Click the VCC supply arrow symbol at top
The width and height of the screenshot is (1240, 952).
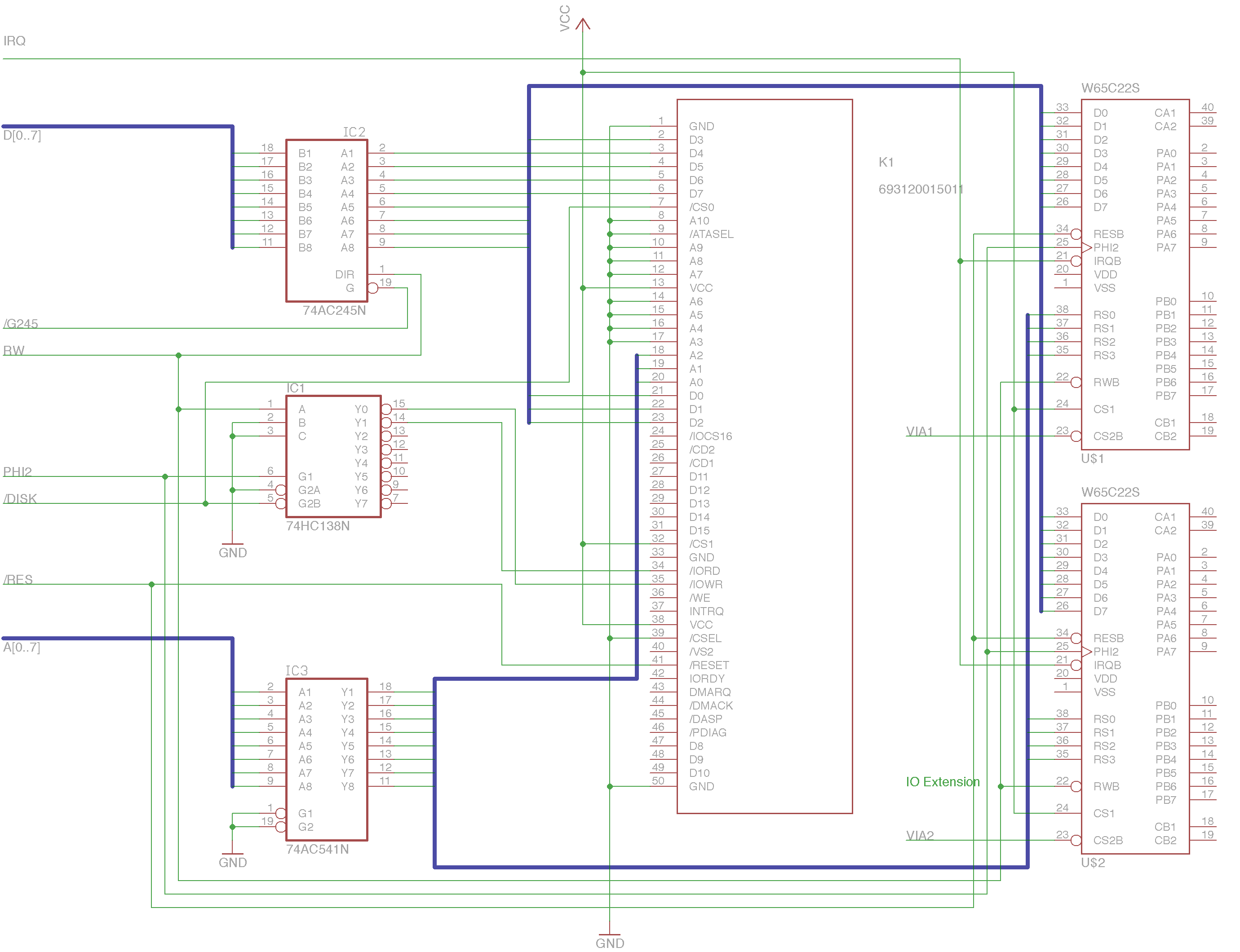tap(582, 24)
